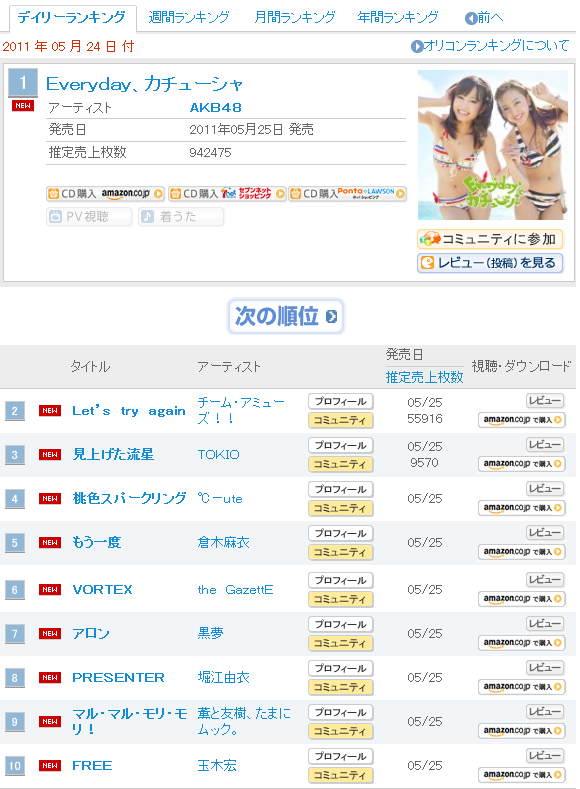
Task: Buy CD at amazon.co.jp for rank 1
Action: point(106,194)
